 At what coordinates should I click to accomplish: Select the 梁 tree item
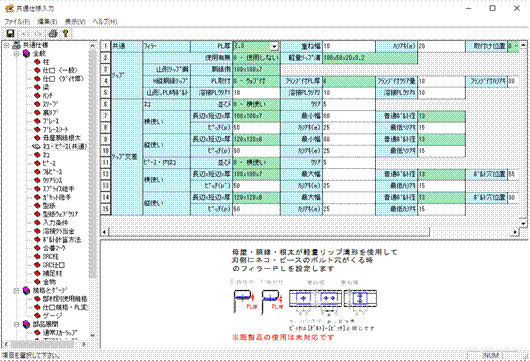coord(46,87)
